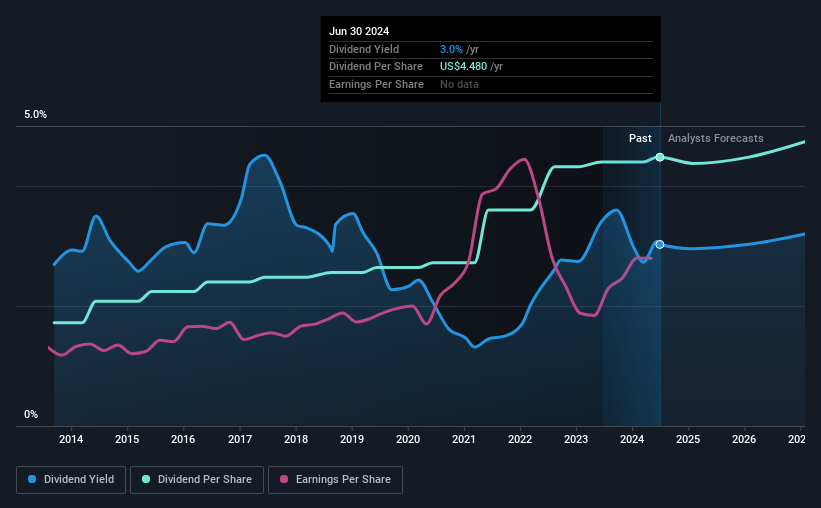821x508 pixels.
Task: Click the 'Earnings Per Share' tooltip row label
Action: pos(376,84)
